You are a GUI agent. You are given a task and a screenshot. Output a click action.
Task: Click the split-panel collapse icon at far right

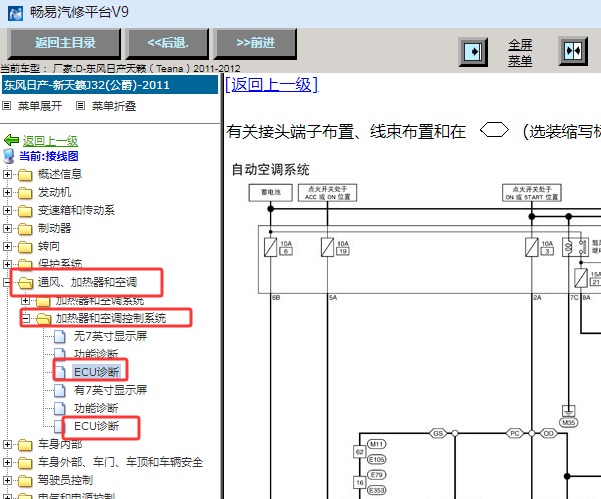pos(573,51)
